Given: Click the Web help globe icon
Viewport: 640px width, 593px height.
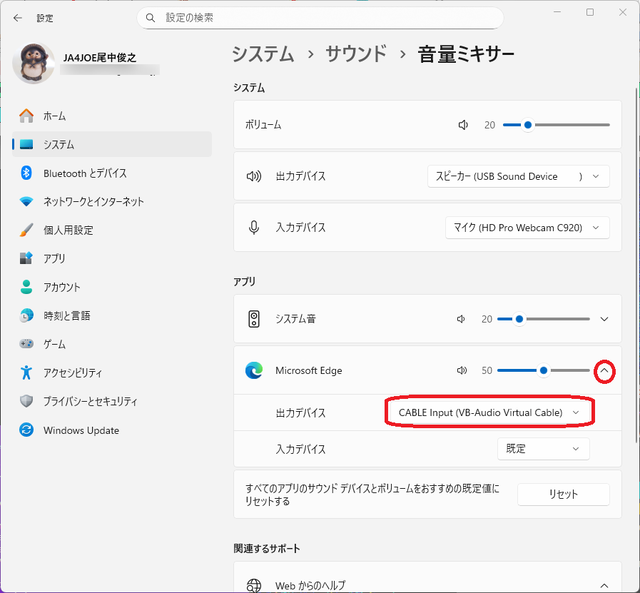Looking at the screenshot, I should point(254,586).
